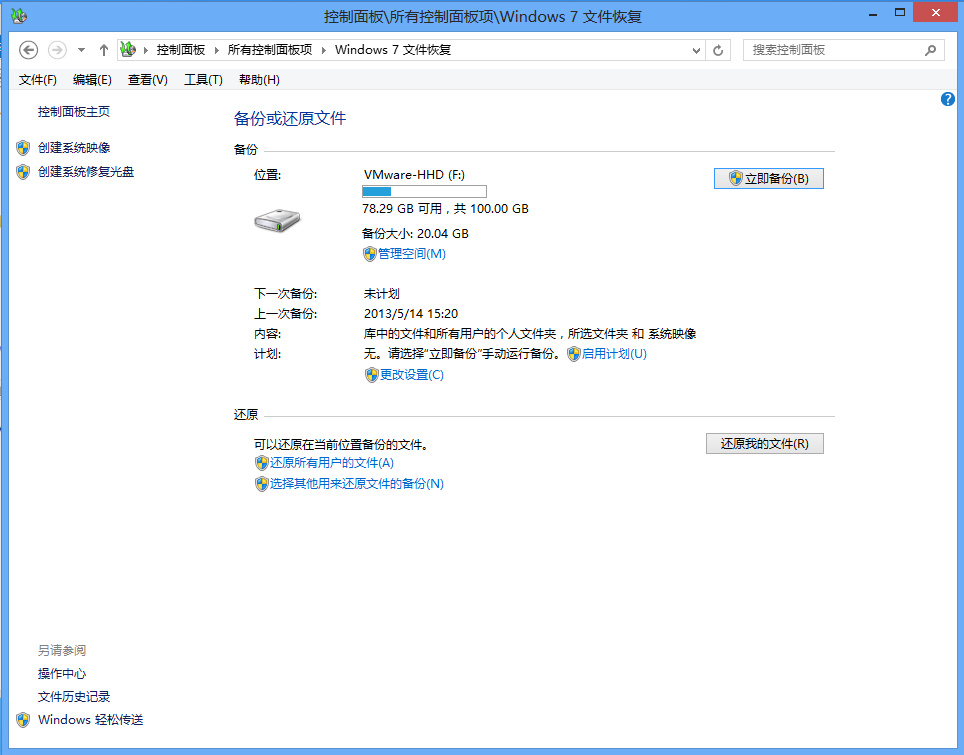Click the shield icon next to 管理空间(M)
The height and width of the screenshot is (755, 964).
click(x=369, y=254)
